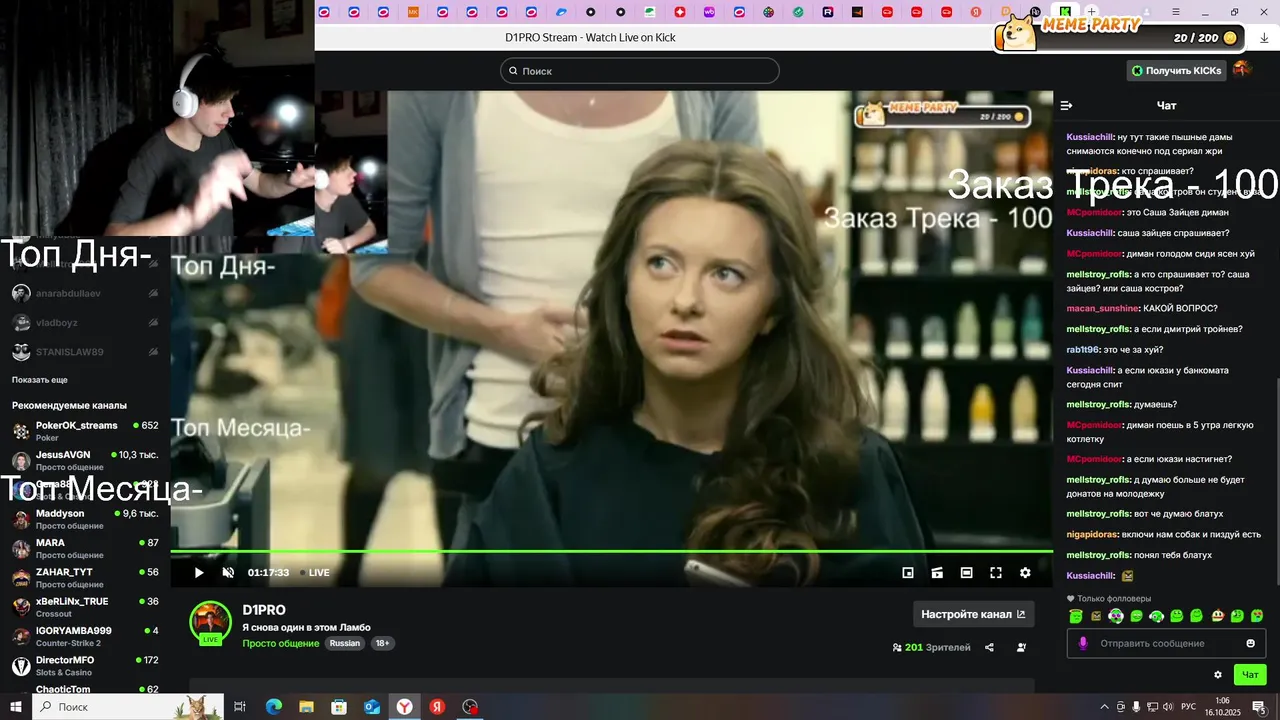Image resolution: width=1280 pixels, height=720 pixels.
Task: Open the Maddyson channel
Action: pos(85,519)
